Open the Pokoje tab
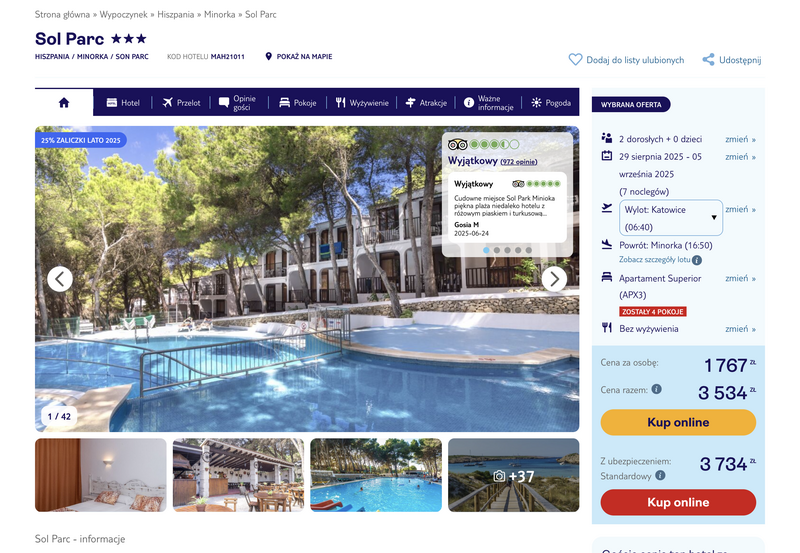This screenshot has width=800, height=553. (x=298, y=103)
